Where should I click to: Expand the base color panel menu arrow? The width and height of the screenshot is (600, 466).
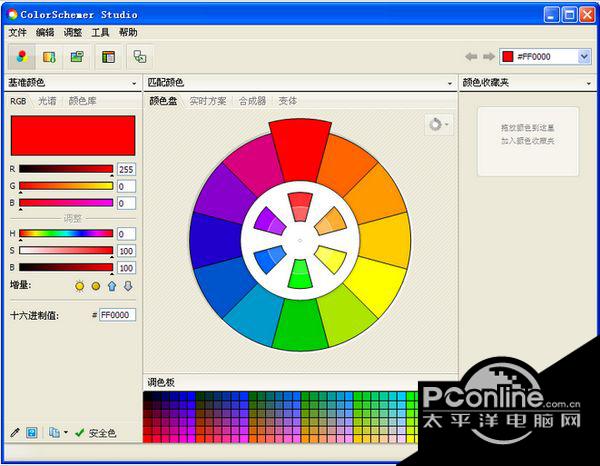pos(134,83)
